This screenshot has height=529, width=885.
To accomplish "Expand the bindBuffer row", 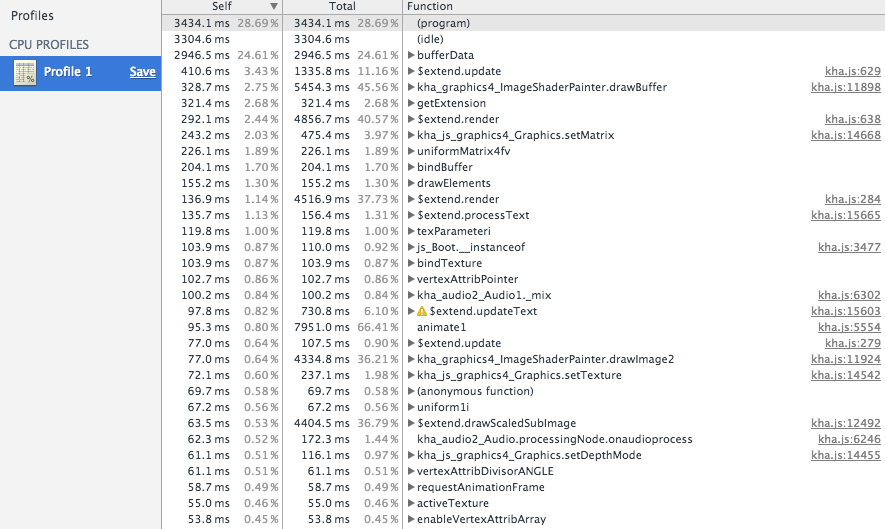I will (411, 167).
